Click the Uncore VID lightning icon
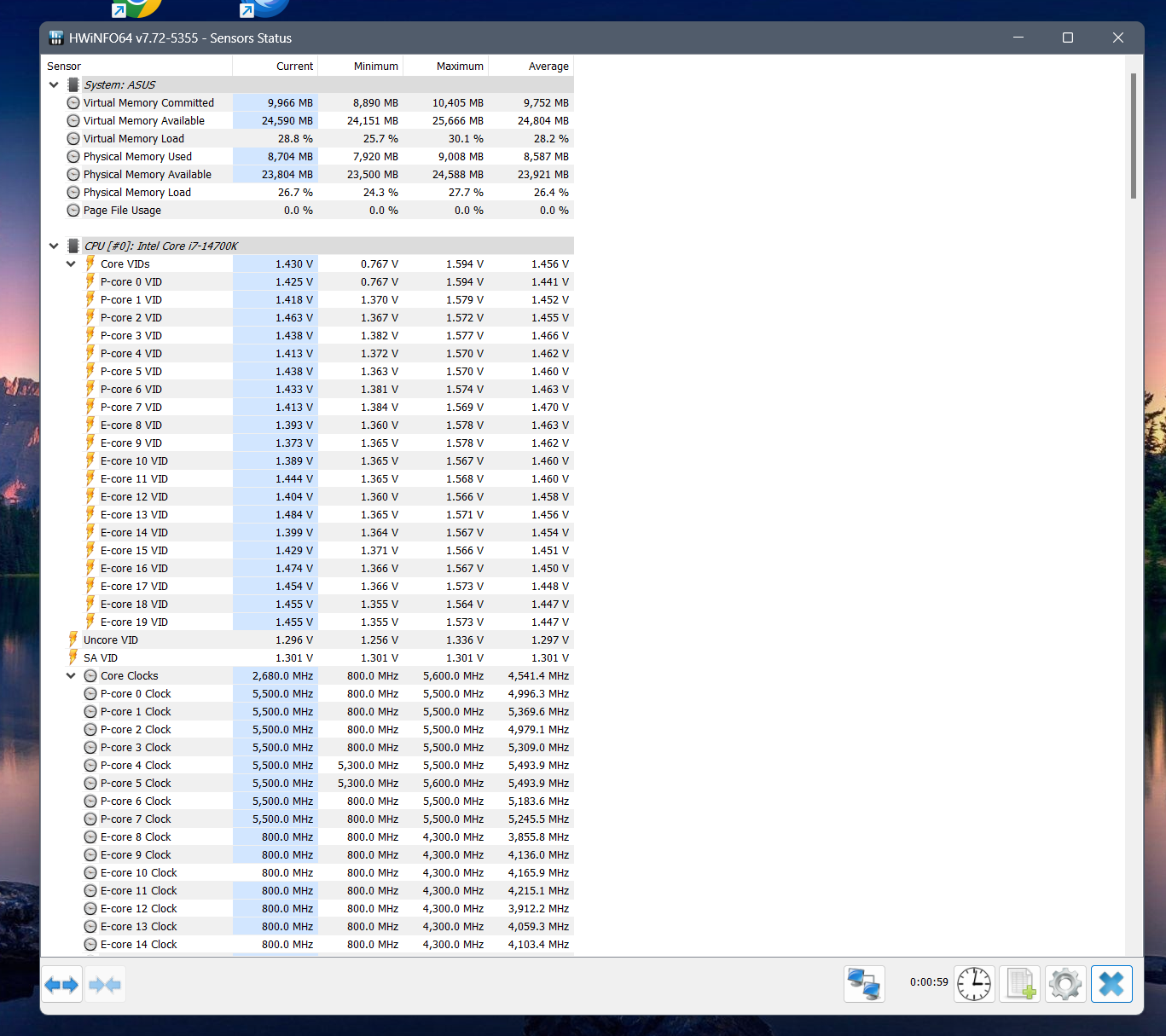Image resolution: width=1166 pixels, height=1036 pixels. [x=73, y=640]
